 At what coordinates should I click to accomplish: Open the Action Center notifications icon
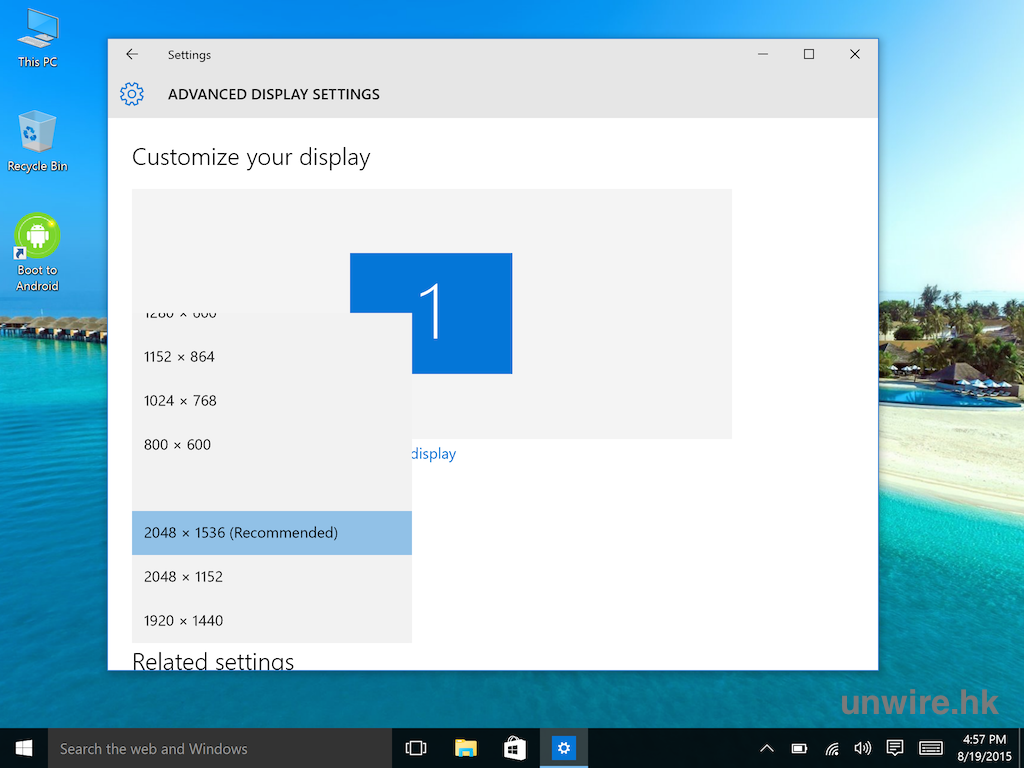[x=895, y=748]
